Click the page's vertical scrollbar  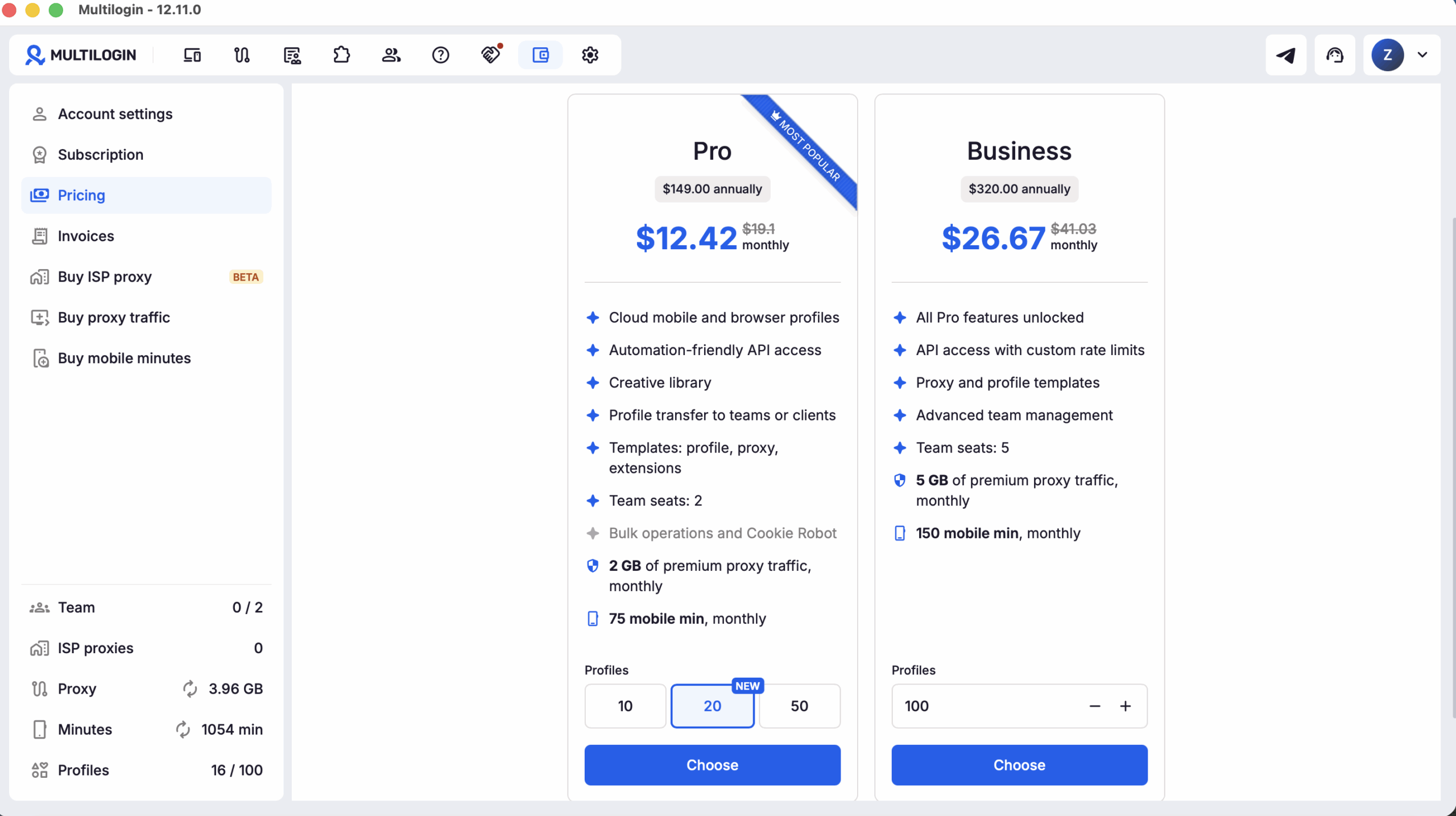tap(1453, 467)
